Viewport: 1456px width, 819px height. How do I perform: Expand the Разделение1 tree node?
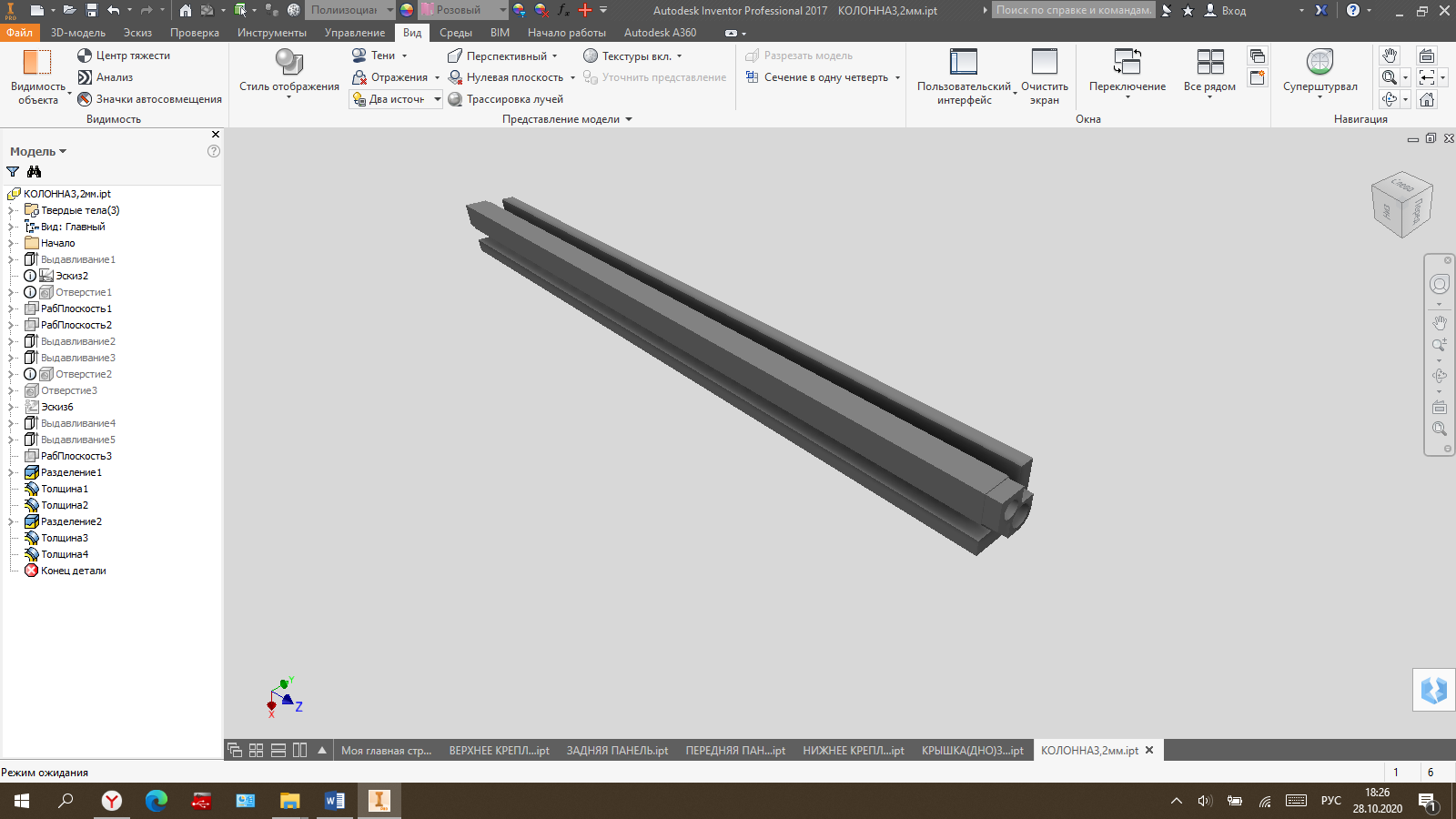[11, 472]
